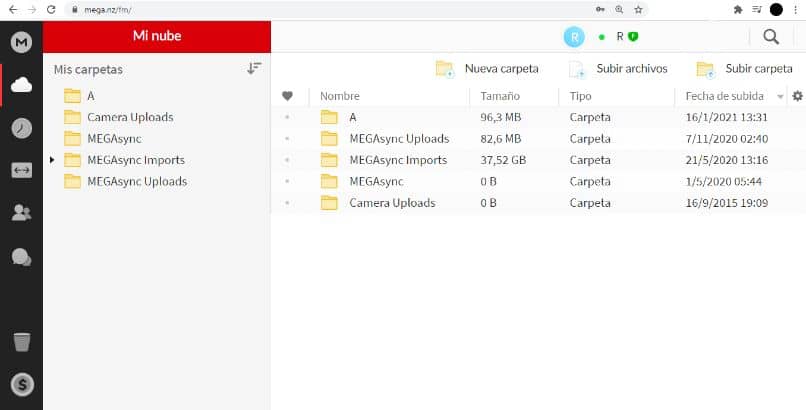Sort by the Nombre column header

pyautogui.click(x=340, y=96)
